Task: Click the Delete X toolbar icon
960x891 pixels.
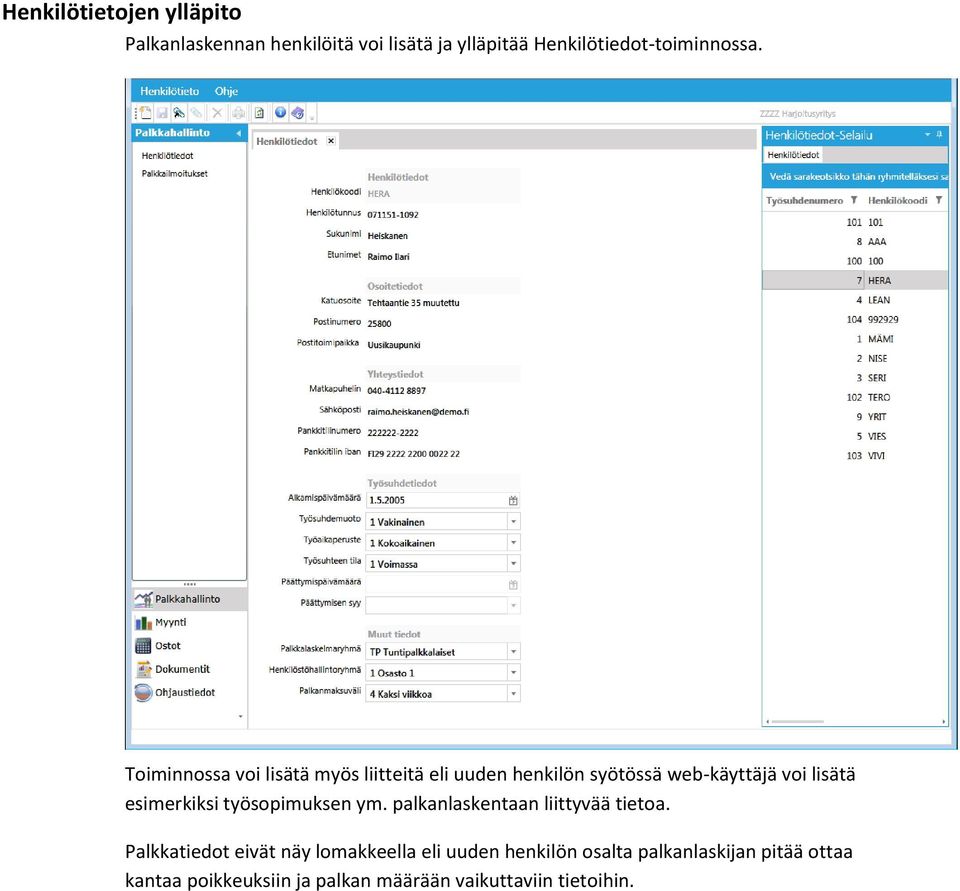Action: 217,113
